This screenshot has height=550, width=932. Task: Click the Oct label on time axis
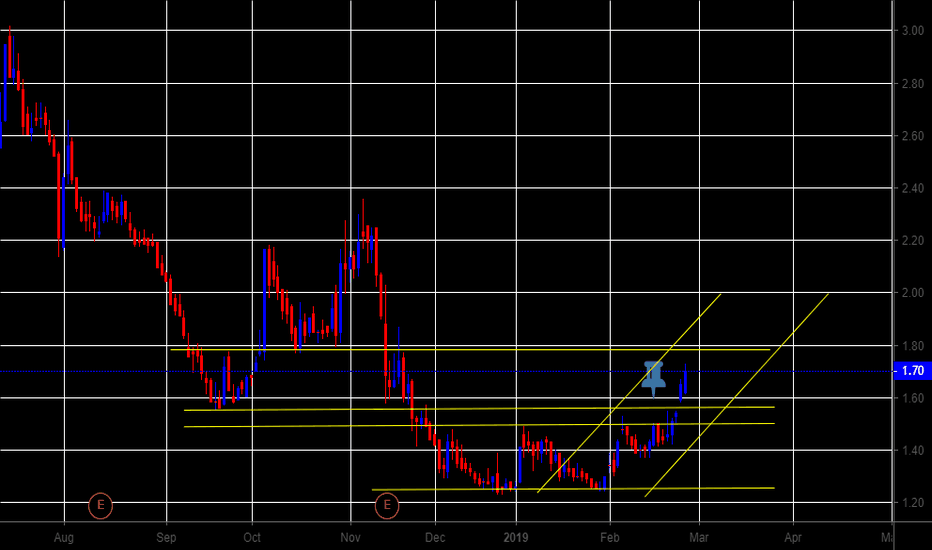[252, 538]
